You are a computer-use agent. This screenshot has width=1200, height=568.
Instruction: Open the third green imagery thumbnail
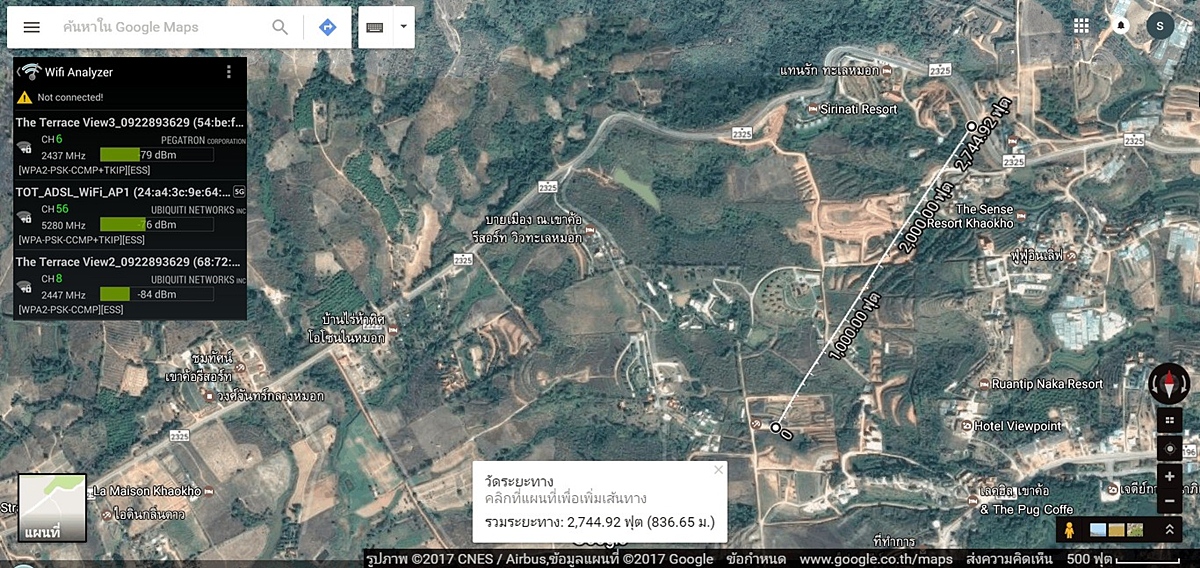[1134, 530]
